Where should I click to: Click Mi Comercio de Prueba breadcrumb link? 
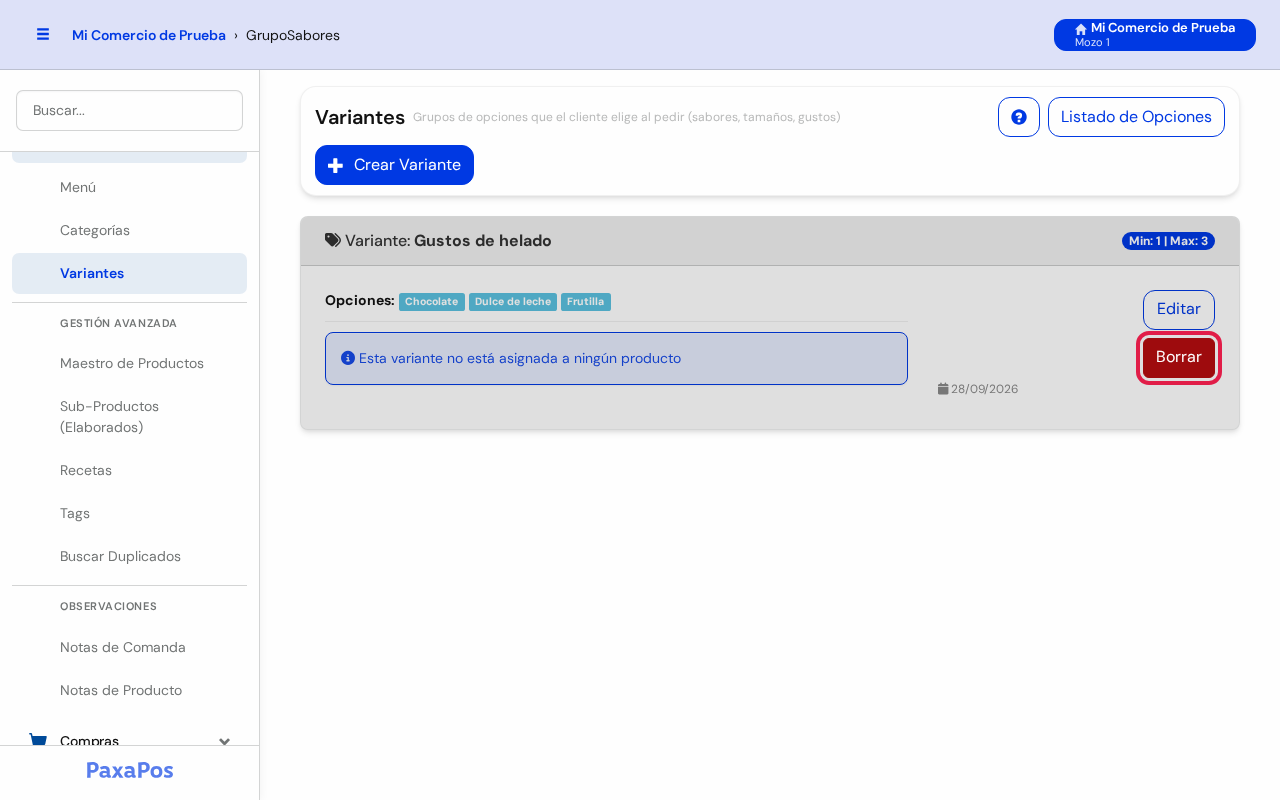tap(149, 35)
